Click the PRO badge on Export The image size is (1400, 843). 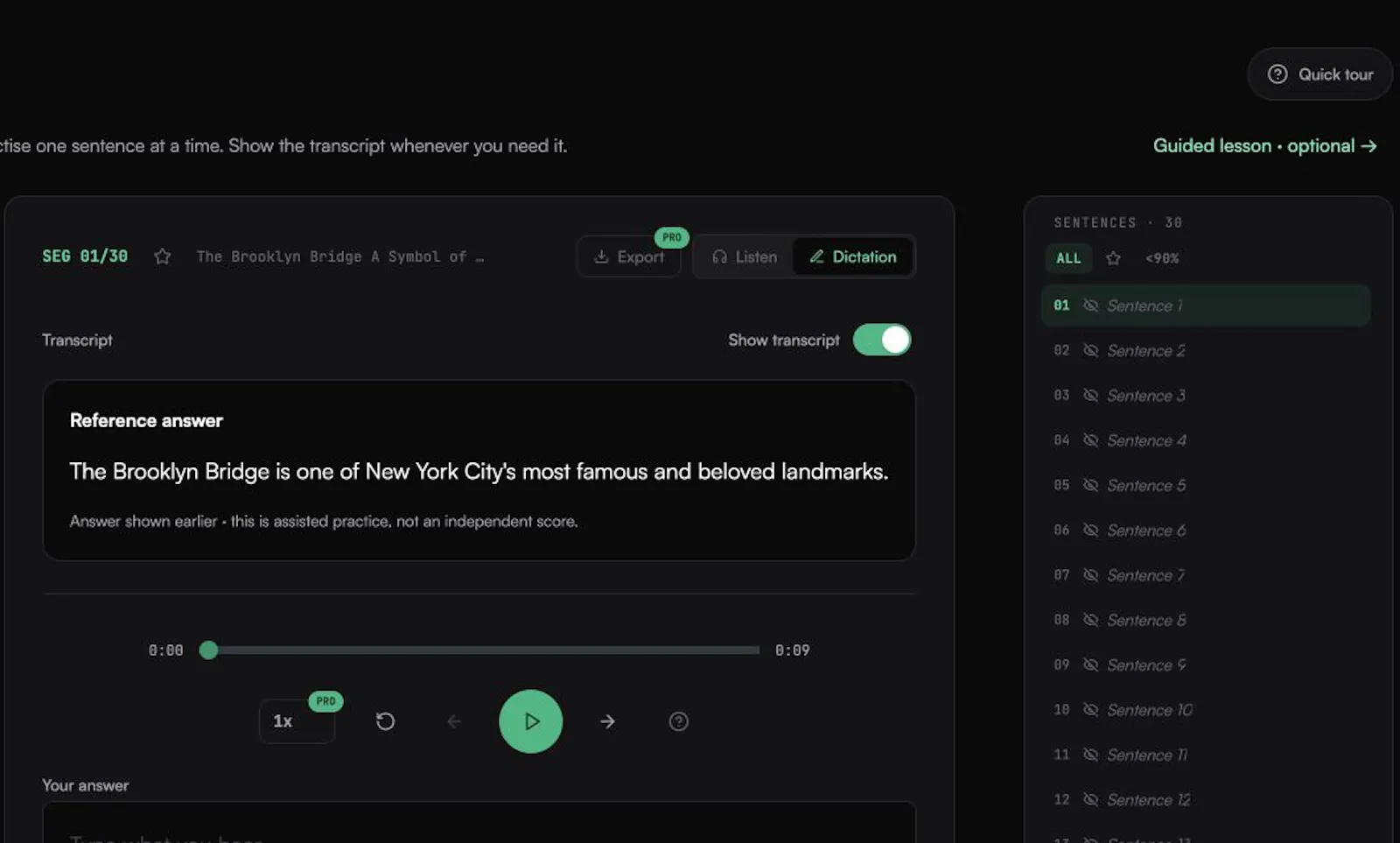(671, 237)
